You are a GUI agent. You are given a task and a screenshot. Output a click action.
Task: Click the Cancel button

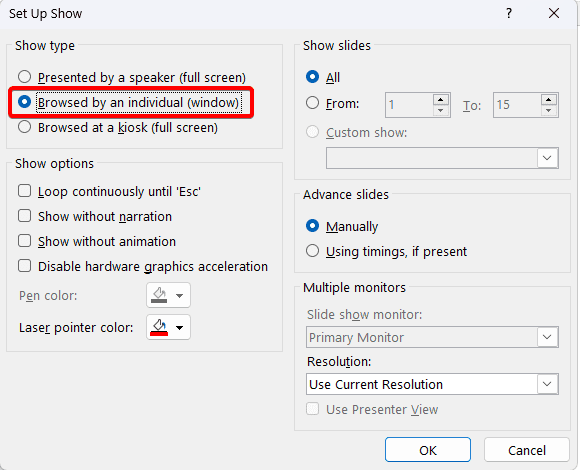(527, 450)
